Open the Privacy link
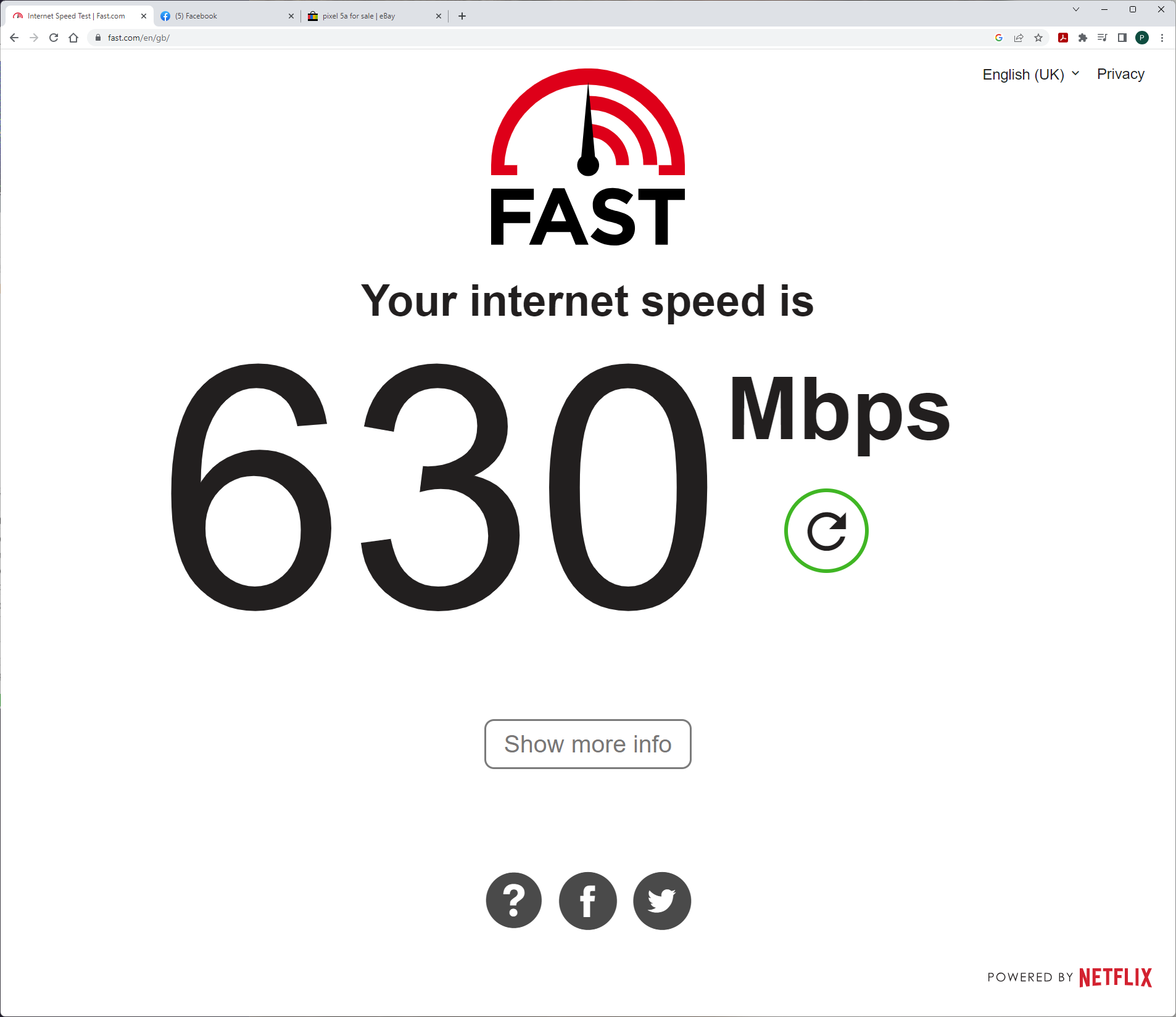Screen dimensions: 1176x1017 (1120, 74)
